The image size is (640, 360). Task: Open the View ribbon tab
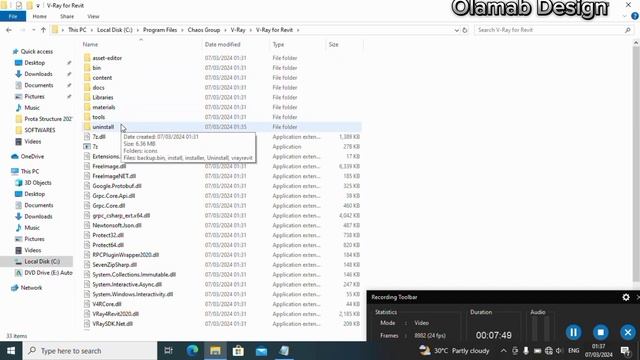tap(93, 16)
